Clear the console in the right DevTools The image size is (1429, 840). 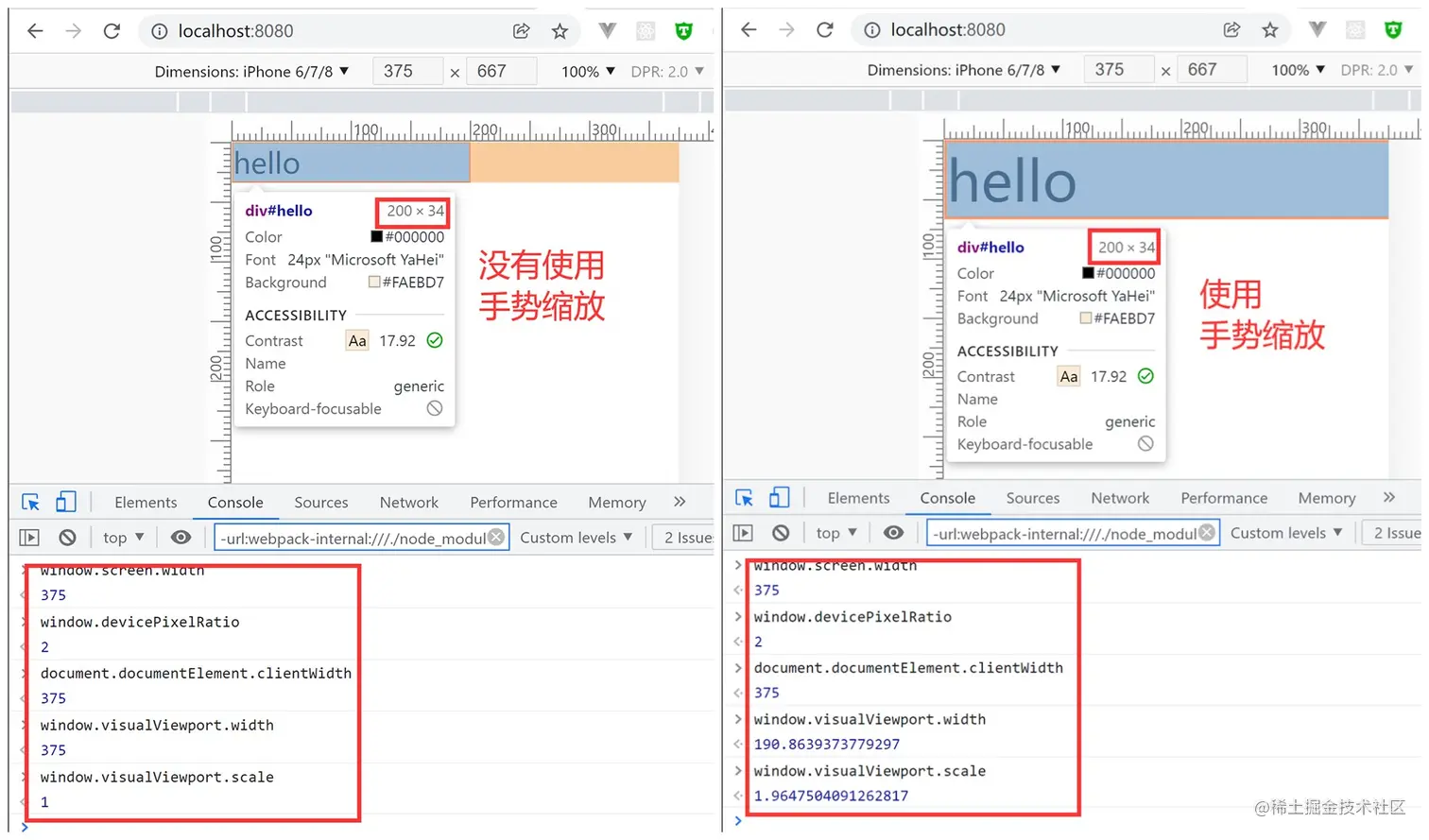click(781, 533)
